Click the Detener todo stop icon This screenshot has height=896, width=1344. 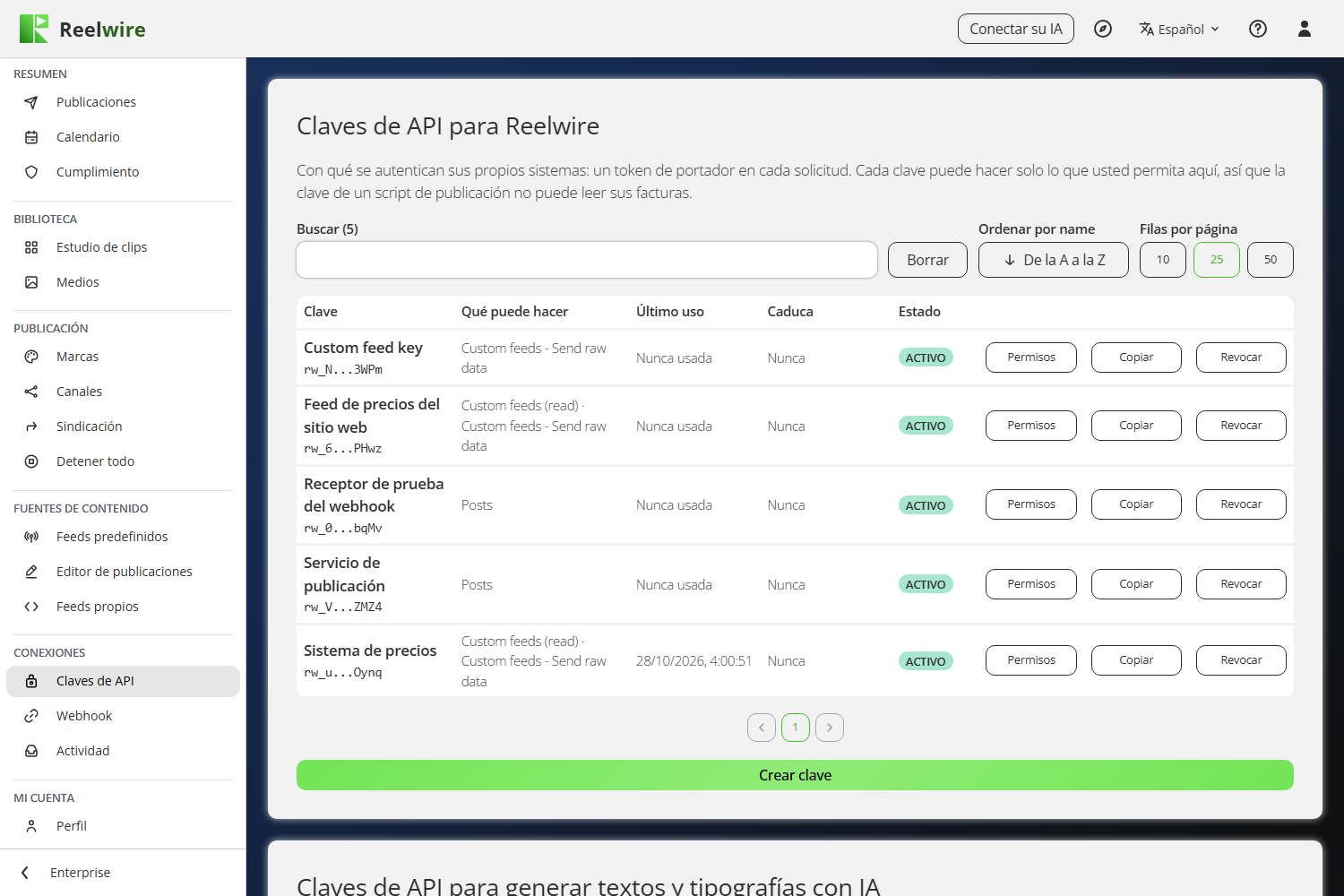[31, 461]
